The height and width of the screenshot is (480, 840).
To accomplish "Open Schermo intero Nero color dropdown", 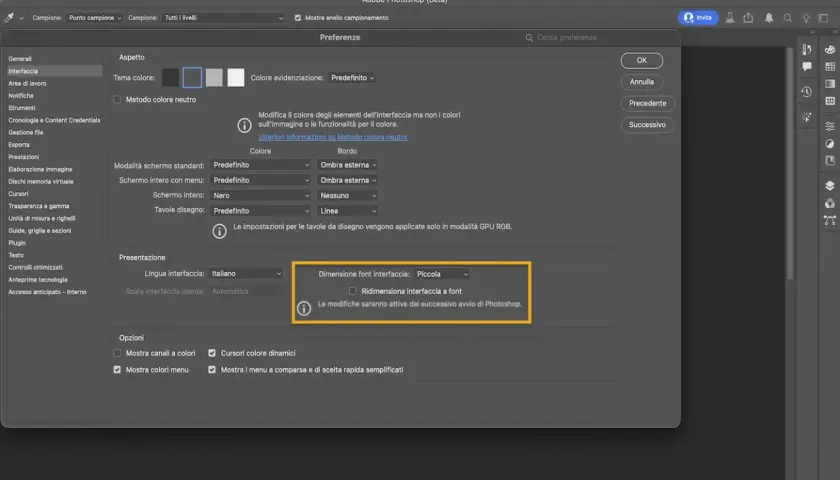I will pos(261,196).
